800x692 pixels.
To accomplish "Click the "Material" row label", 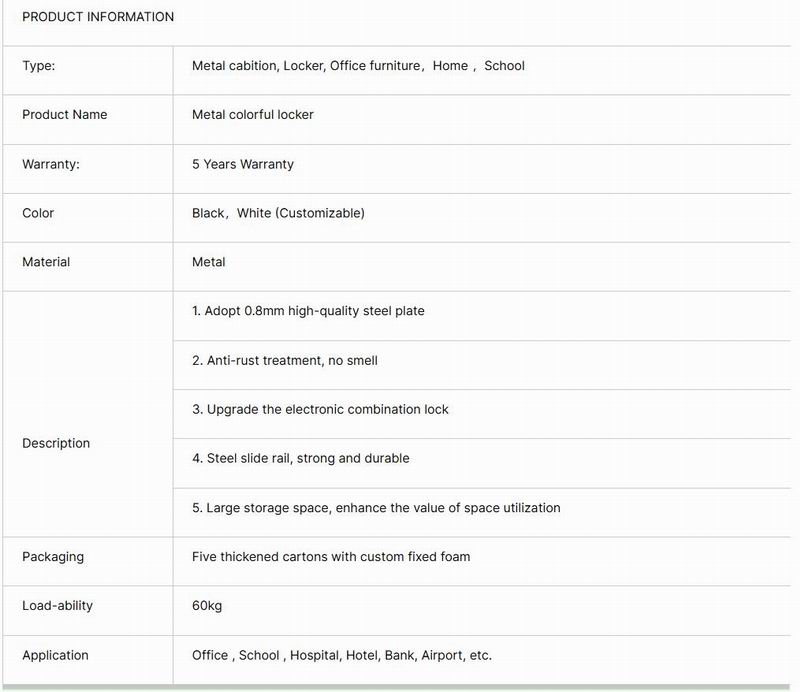I will [x=46, y=262].
